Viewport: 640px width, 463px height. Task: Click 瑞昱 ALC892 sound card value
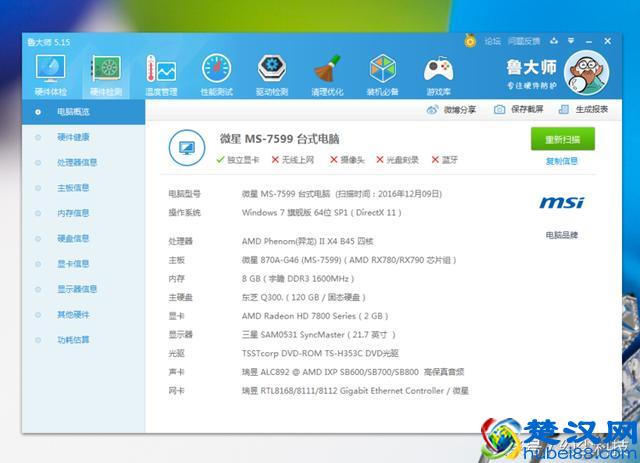353,372
